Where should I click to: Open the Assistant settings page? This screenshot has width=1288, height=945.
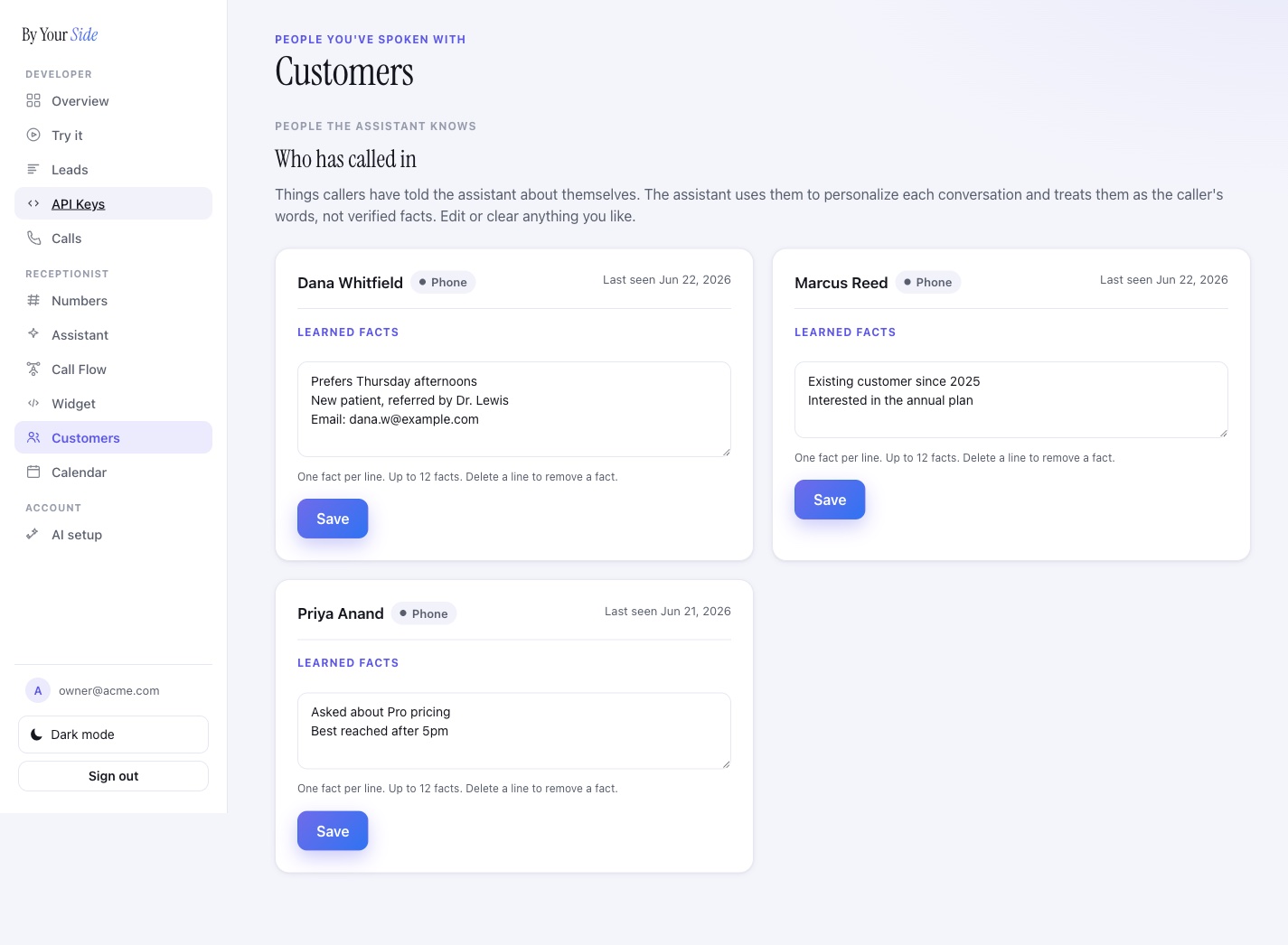click(113, 335)
